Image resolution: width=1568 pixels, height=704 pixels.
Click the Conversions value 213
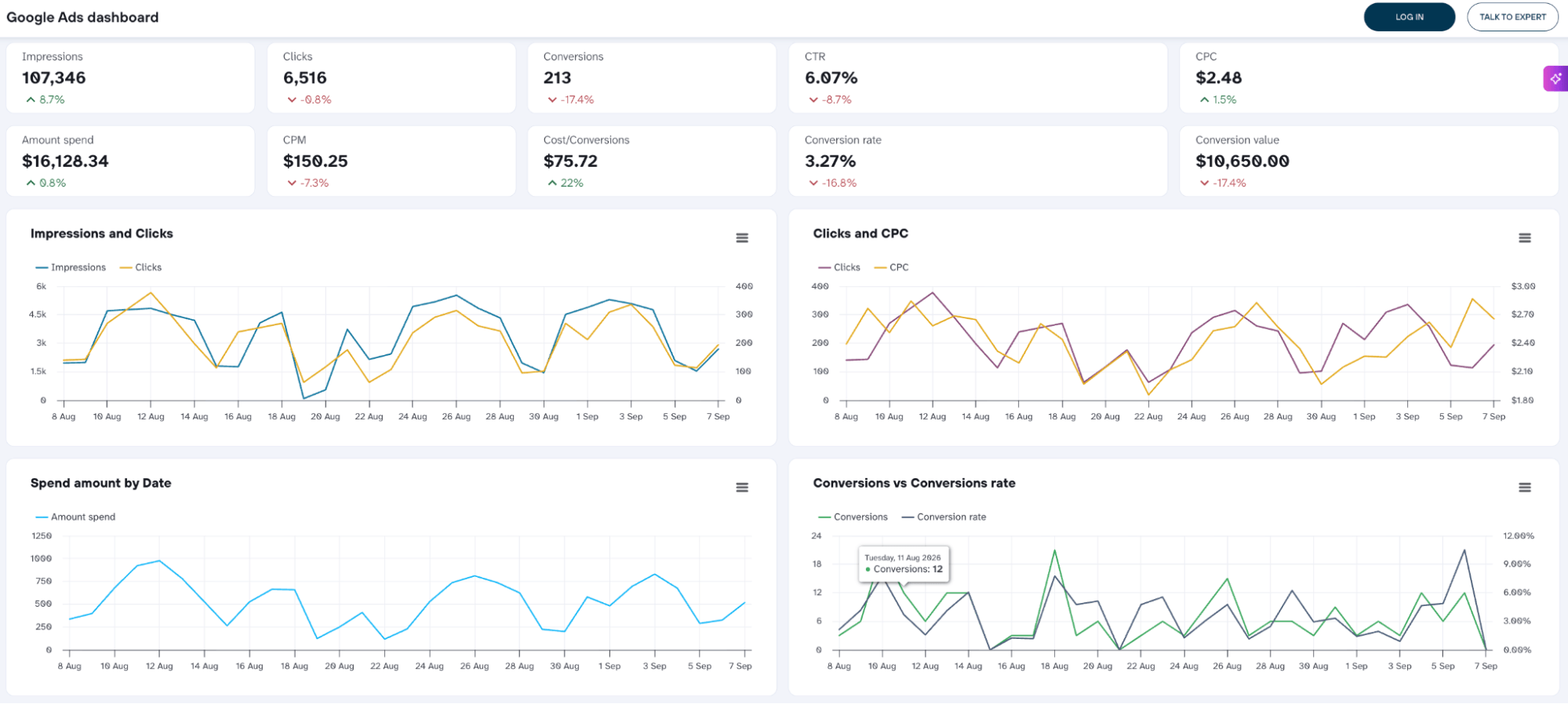[x=557, y=78]
